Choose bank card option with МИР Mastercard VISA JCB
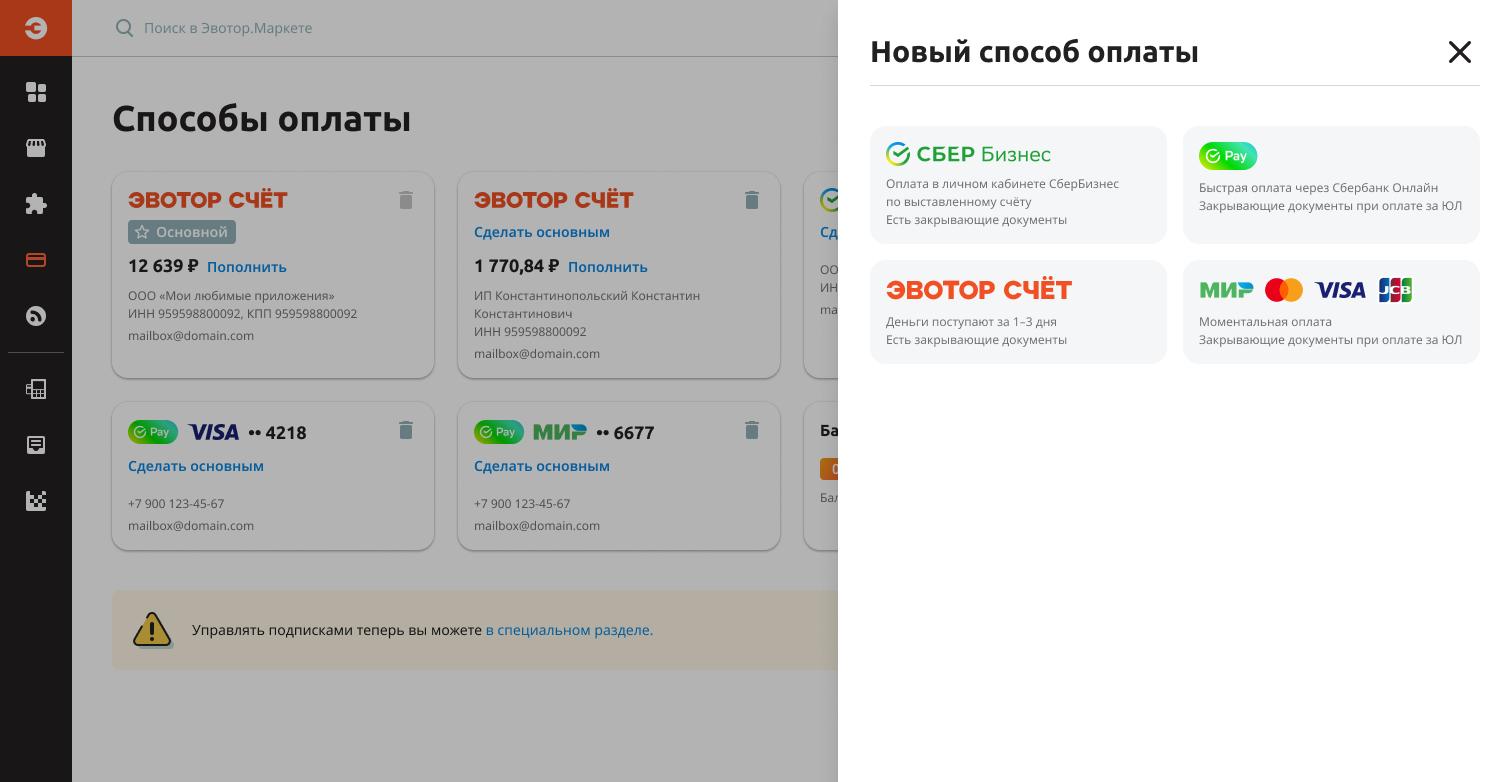Viewport: 1512px width, 782px height. tap(1331, 312)
